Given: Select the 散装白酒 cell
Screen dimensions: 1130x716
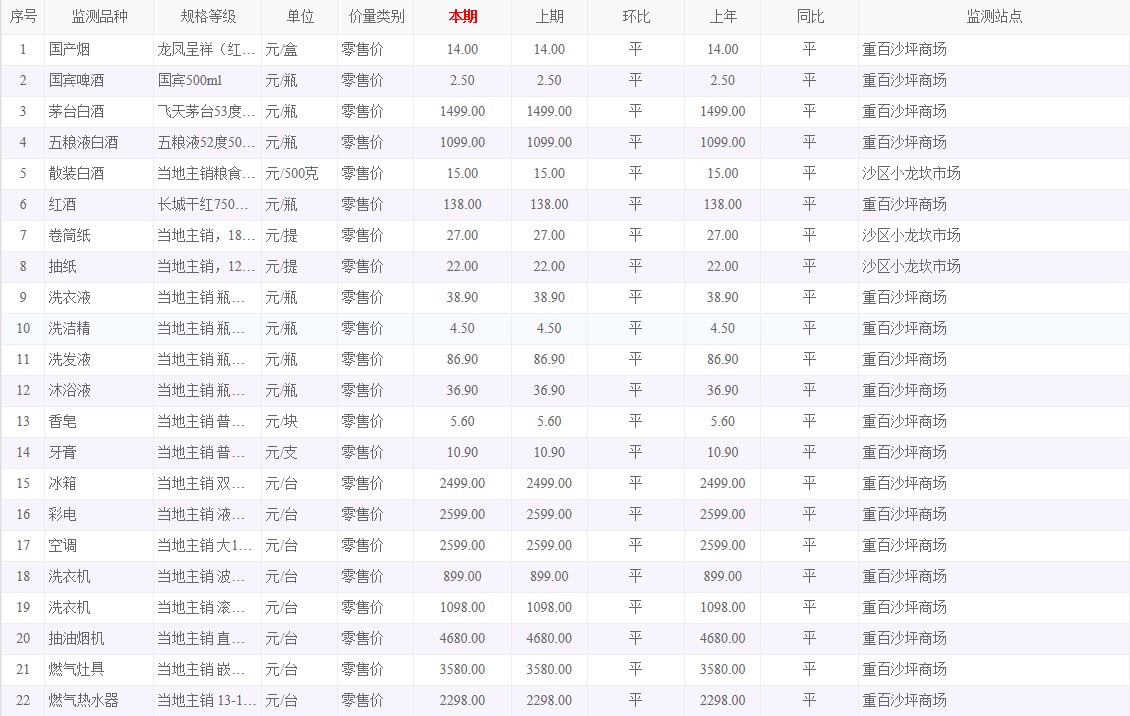Looking at the screenshot, I should click(76, 174).
